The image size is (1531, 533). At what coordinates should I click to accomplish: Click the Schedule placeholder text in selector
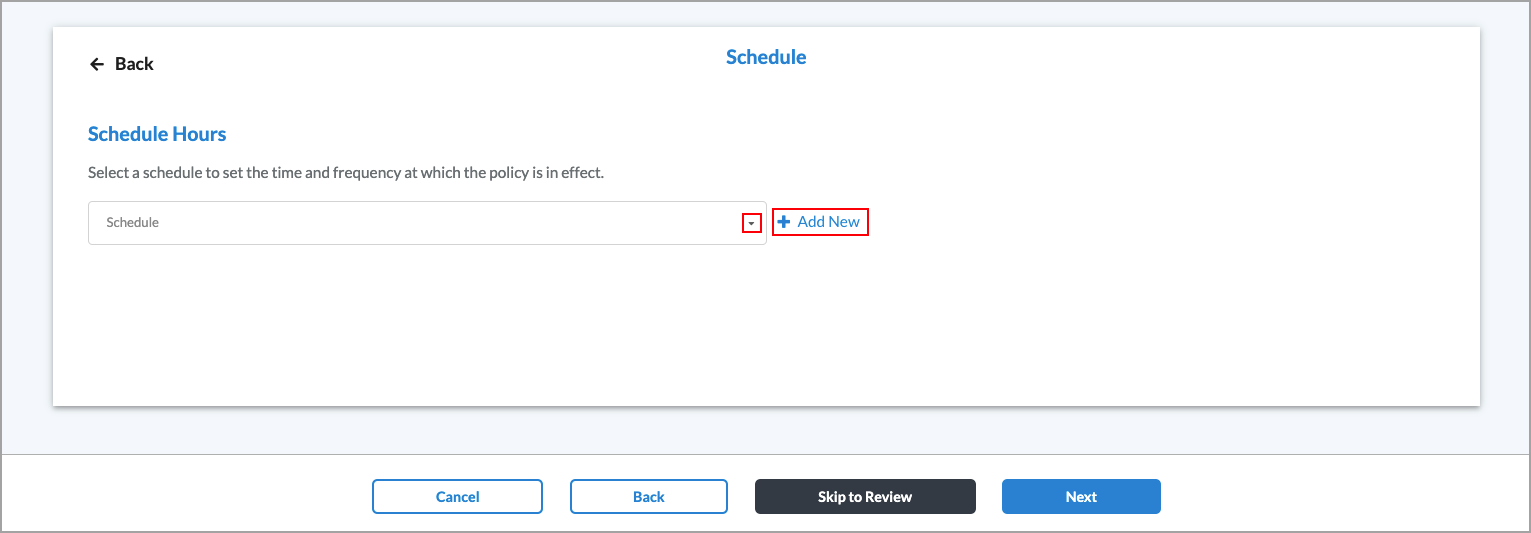[133, 223]
